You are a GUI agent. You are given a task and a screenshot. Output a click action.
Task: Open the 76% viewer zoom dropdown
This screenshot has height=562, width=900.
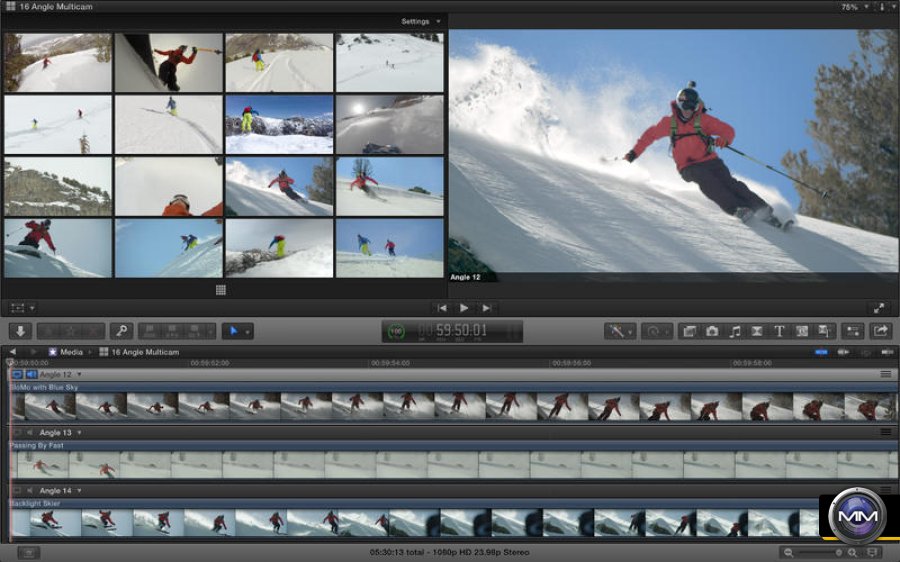[x=852, y=7]
